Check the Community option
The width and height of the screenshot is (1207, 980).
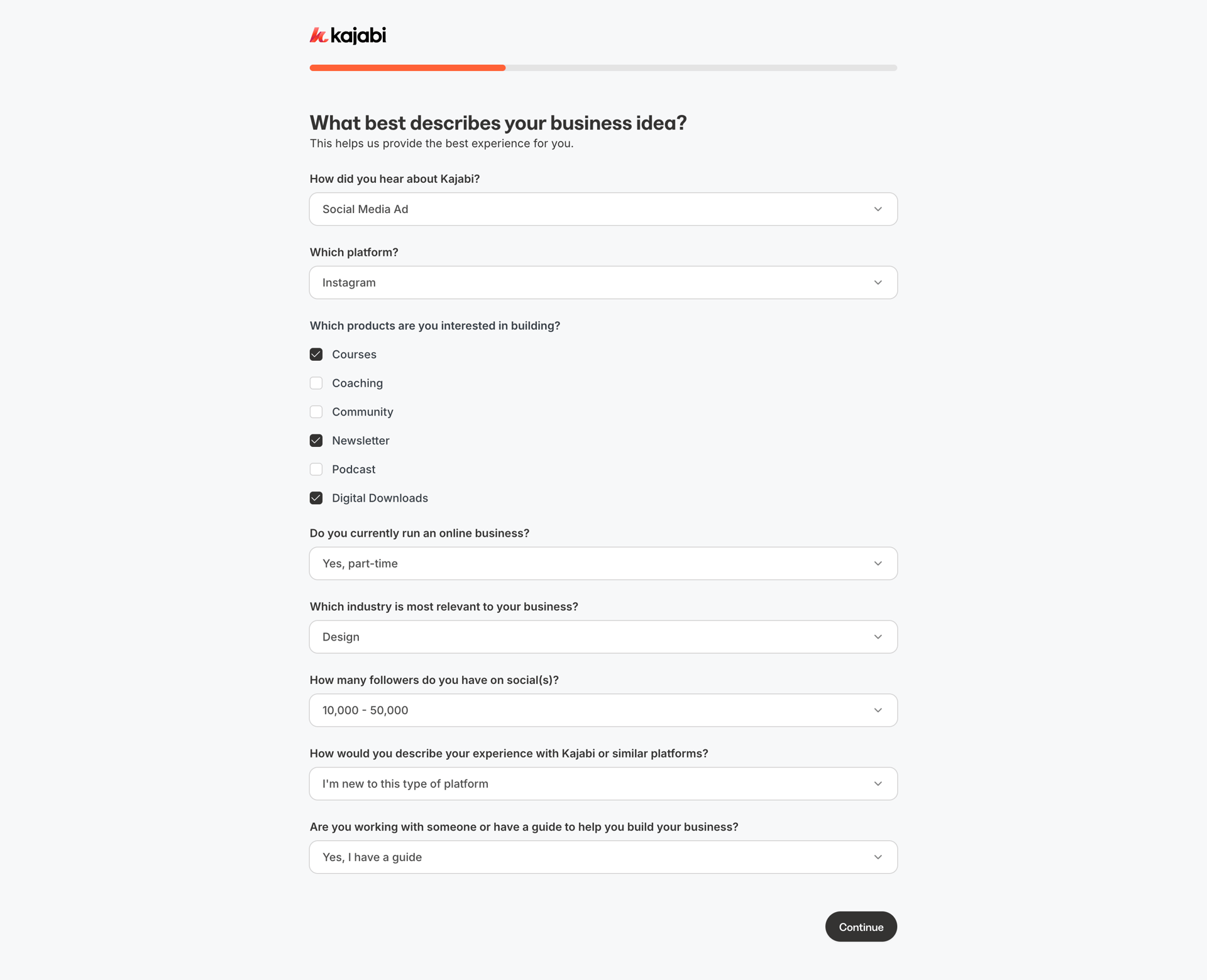[x=316, y=412]
